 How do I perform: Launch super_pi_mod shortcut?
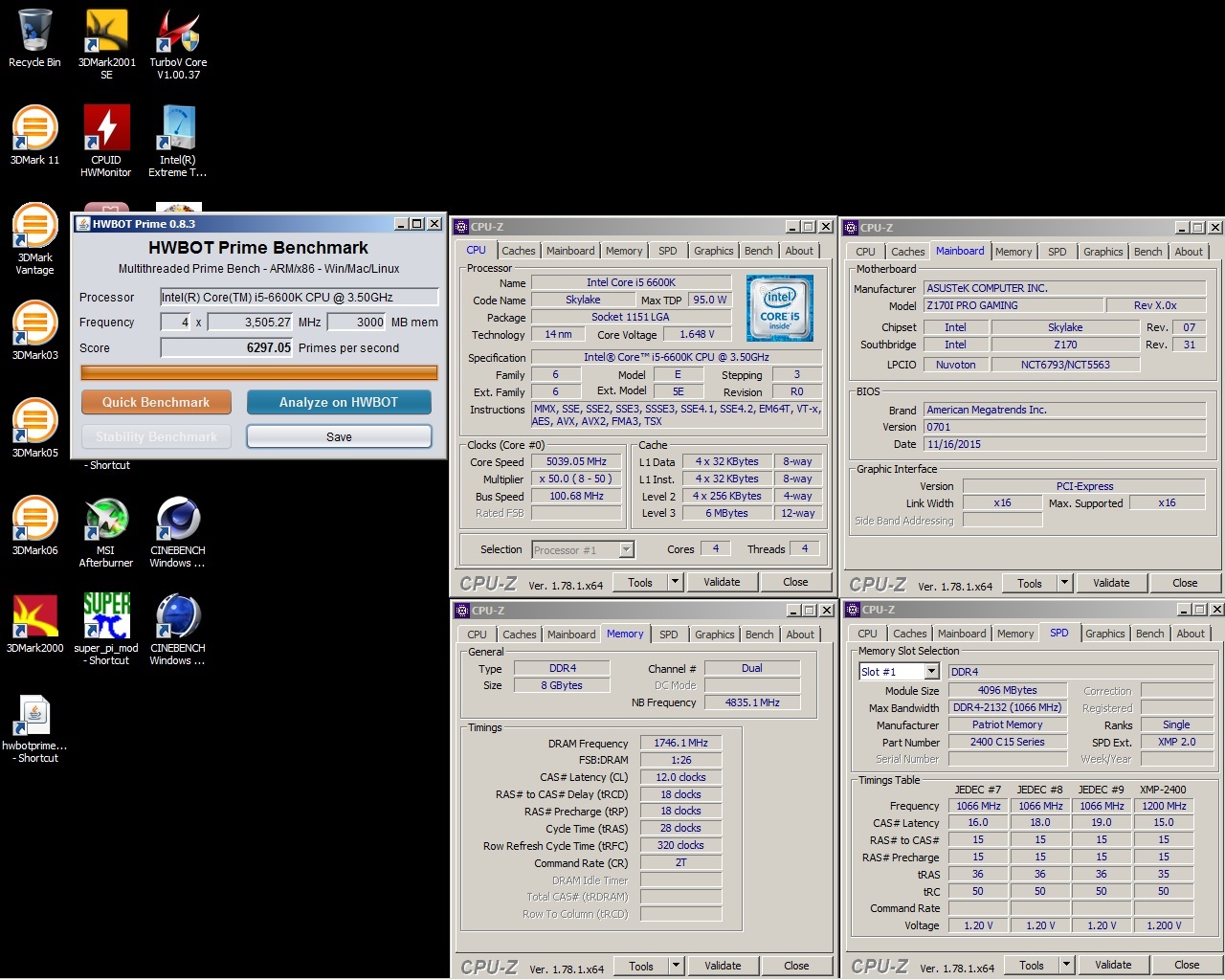click(x=106, y=630)
